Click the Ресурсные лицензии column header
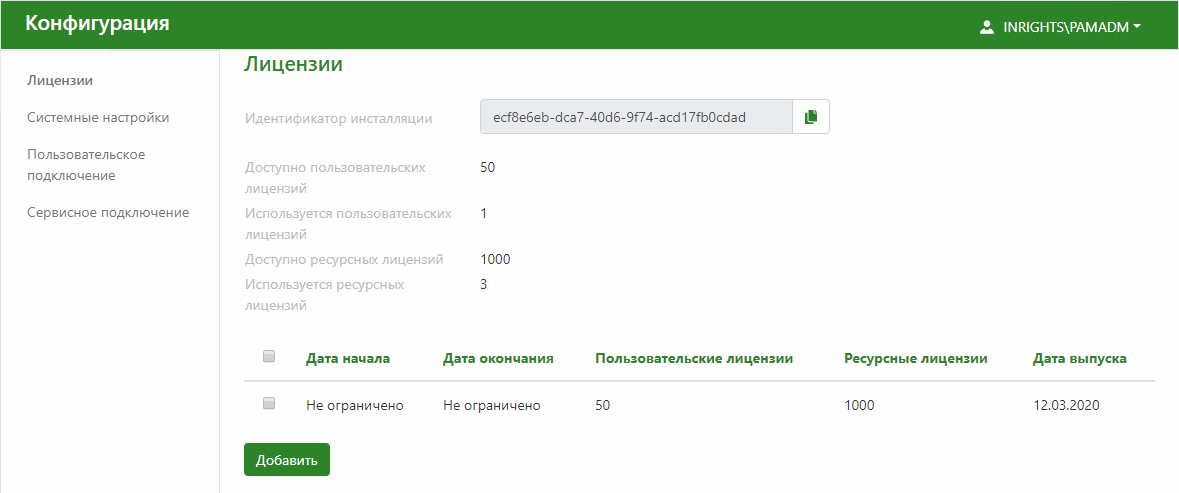This screenshot has width=1179, height=493. point(915,358)
